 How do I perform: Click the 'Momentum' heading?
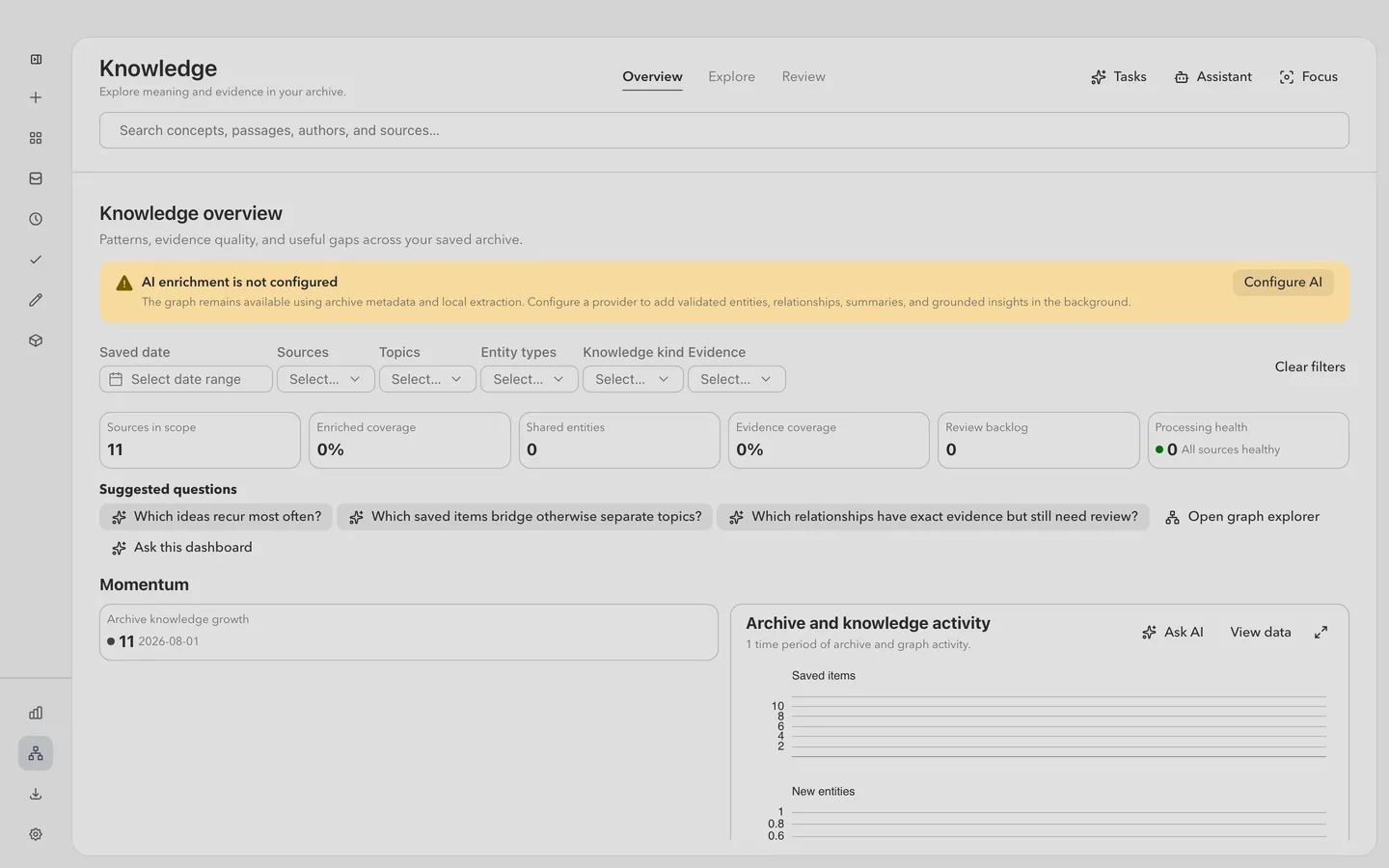[x=144, y=584]
